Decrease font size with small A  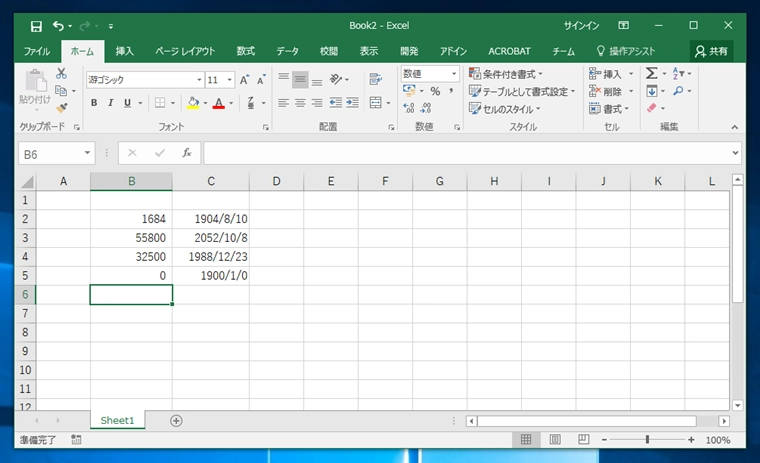(261, 80)
